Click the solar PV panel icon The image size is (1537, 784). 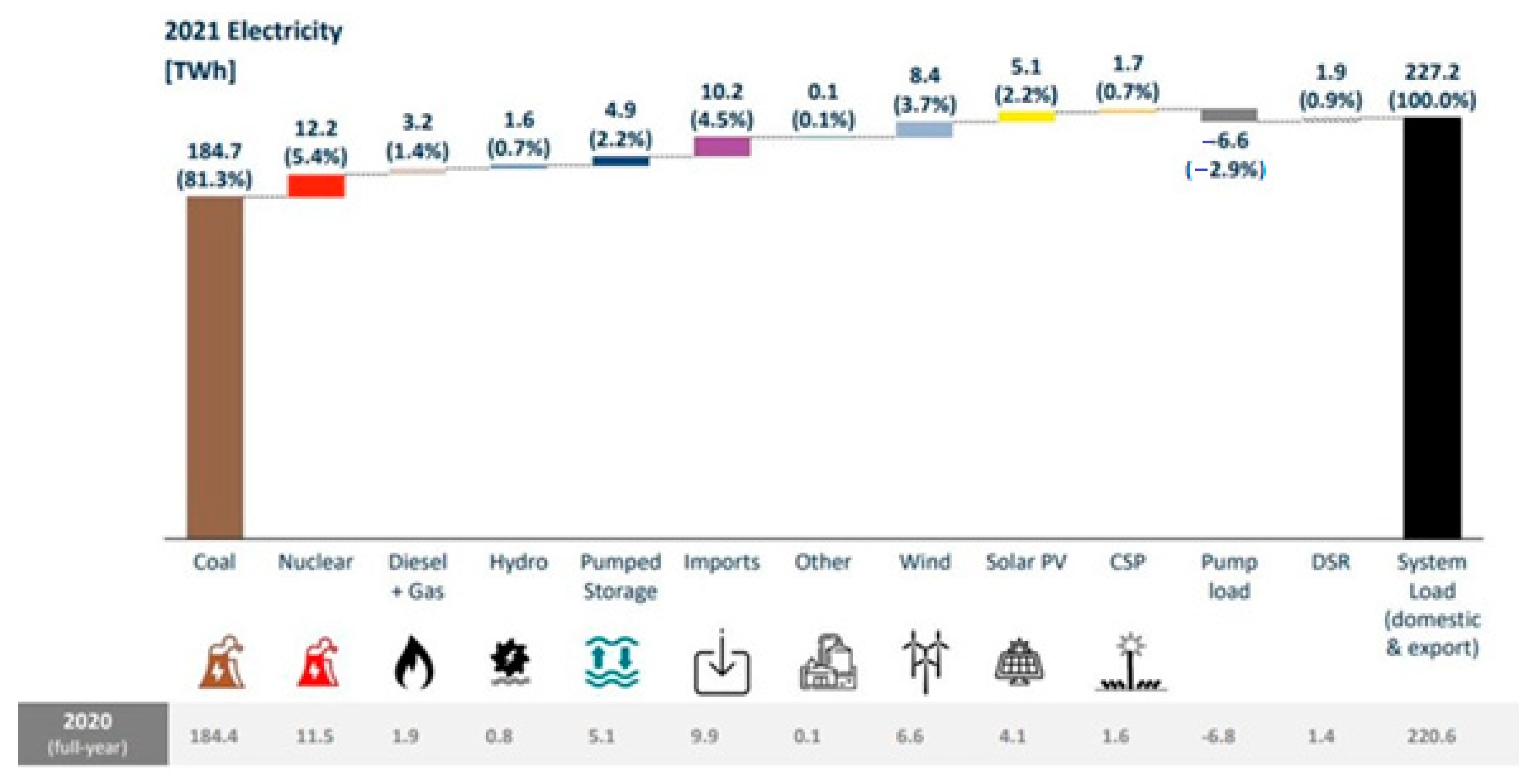click(x=1019, y=663)
